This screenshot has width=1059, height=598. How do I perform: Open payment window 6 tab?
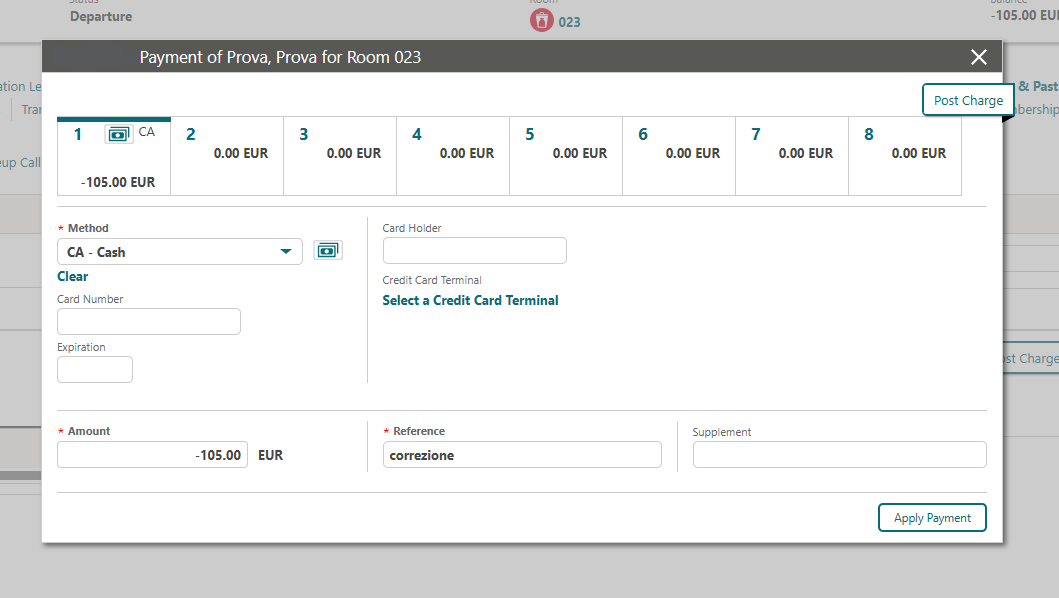pos(679,155)
